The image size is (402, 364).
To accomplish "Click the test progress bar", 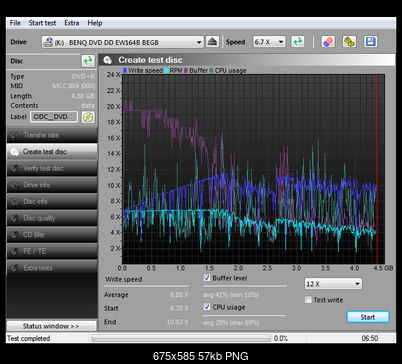I will pyautogui.click(x=181, y=338).
